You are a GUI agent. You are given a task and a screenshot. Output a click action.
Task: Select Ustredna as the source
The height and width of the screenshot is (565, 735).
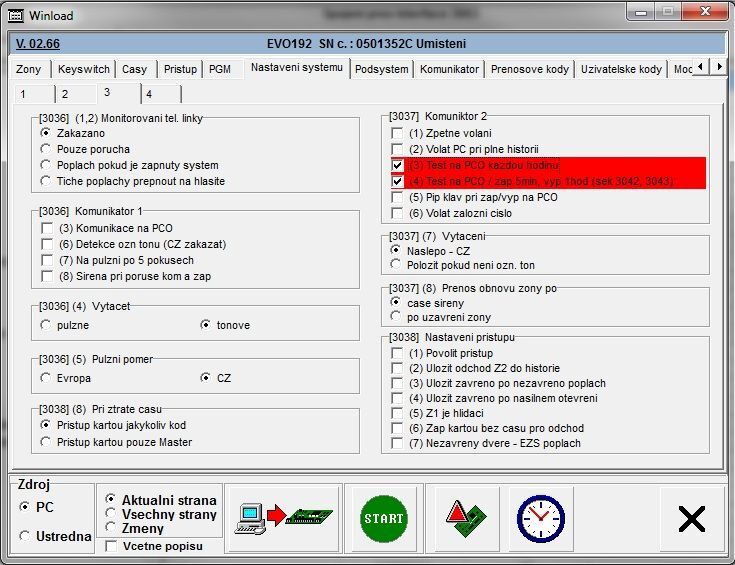(x=24, y=537)
